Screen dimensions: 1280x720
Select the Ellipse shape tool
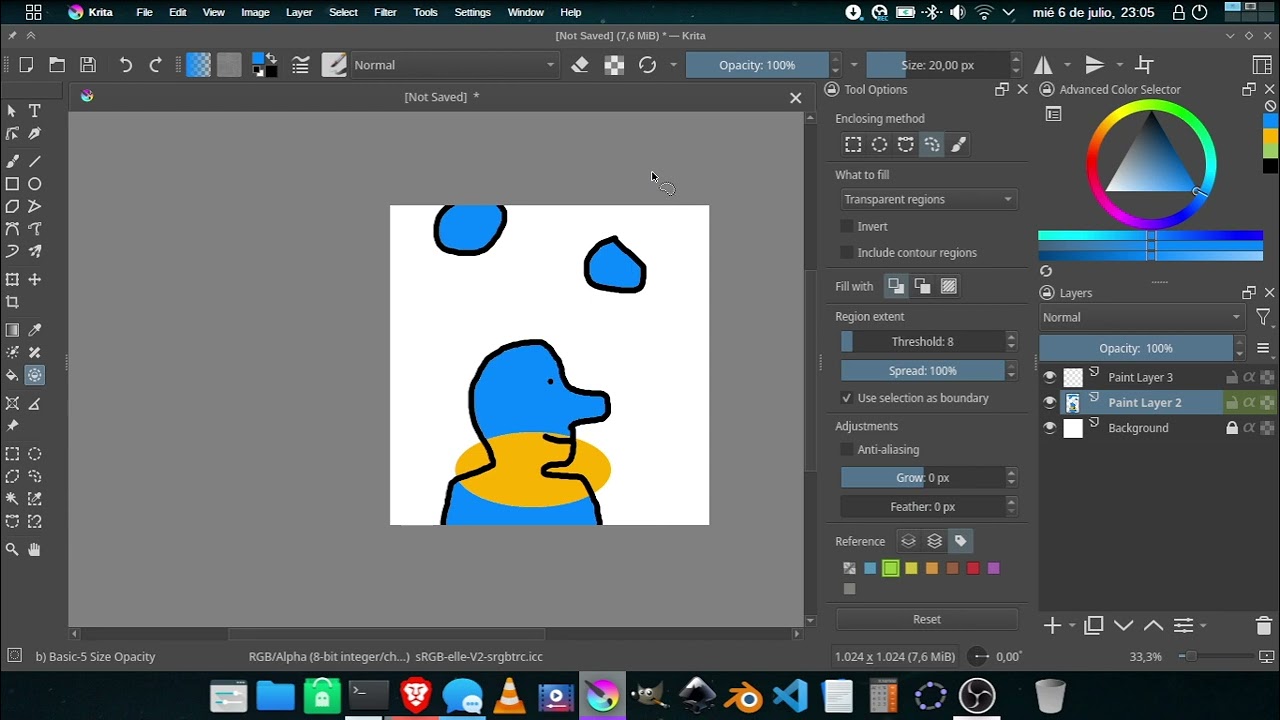pos(35,184)
